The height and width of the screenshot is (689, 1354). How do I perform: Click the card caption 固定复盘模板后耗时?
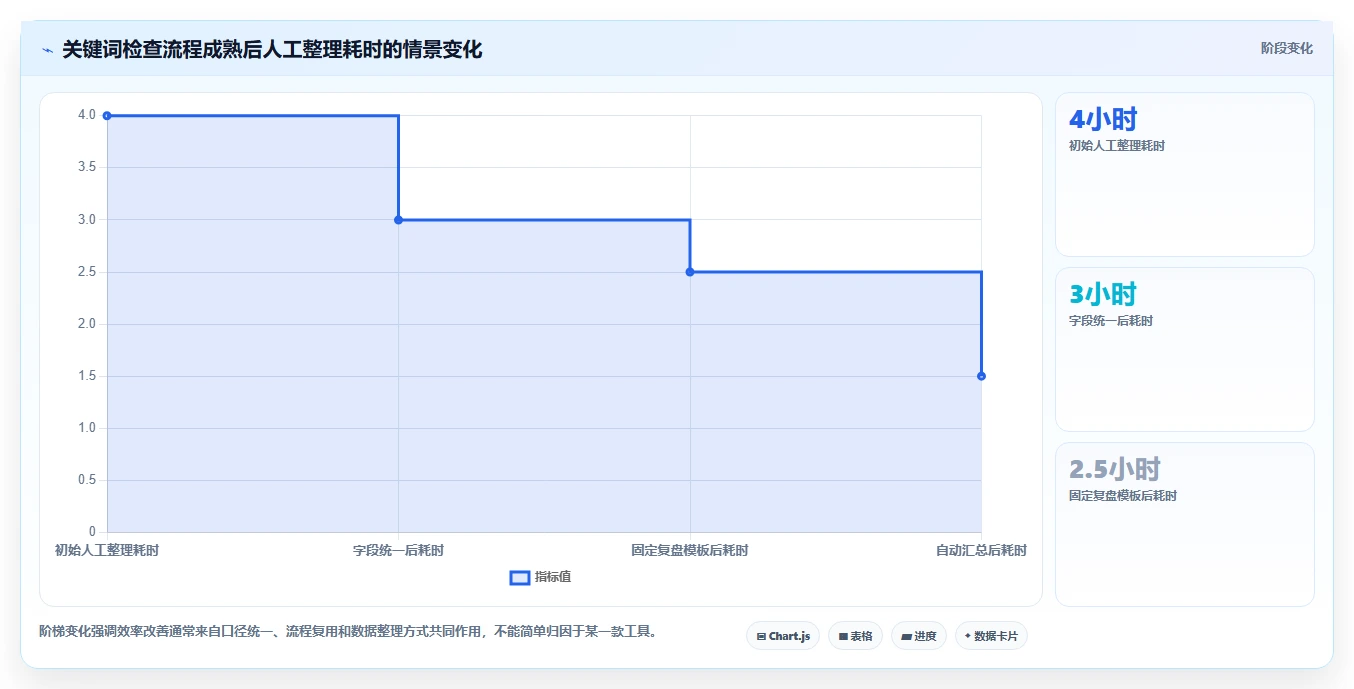[1123, 496]
